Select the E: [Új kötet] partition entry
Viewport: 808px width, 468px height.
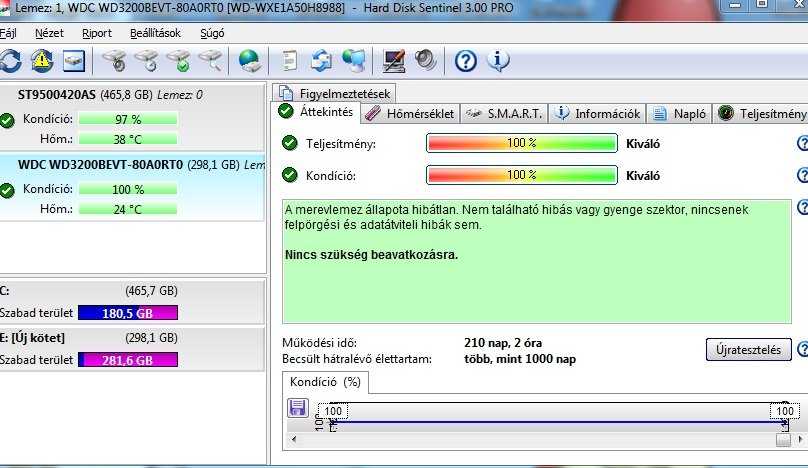132,349
